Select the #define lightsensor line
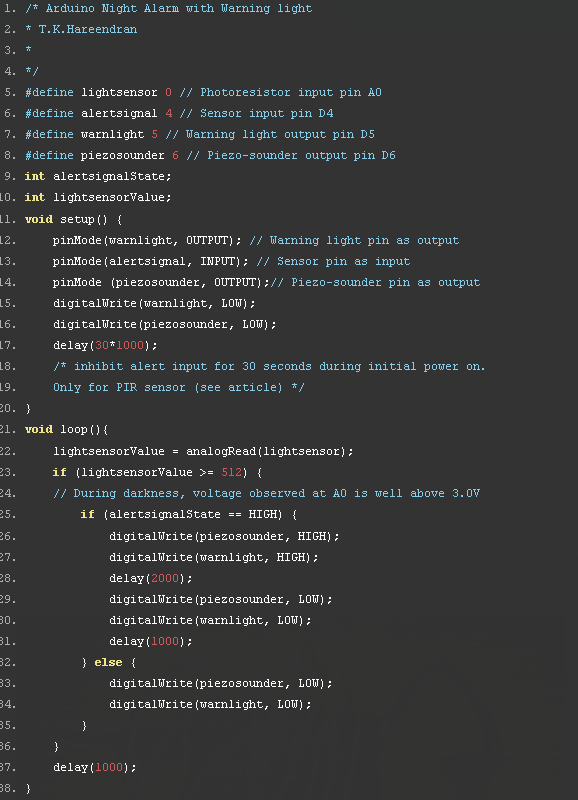 pos(203,92)
